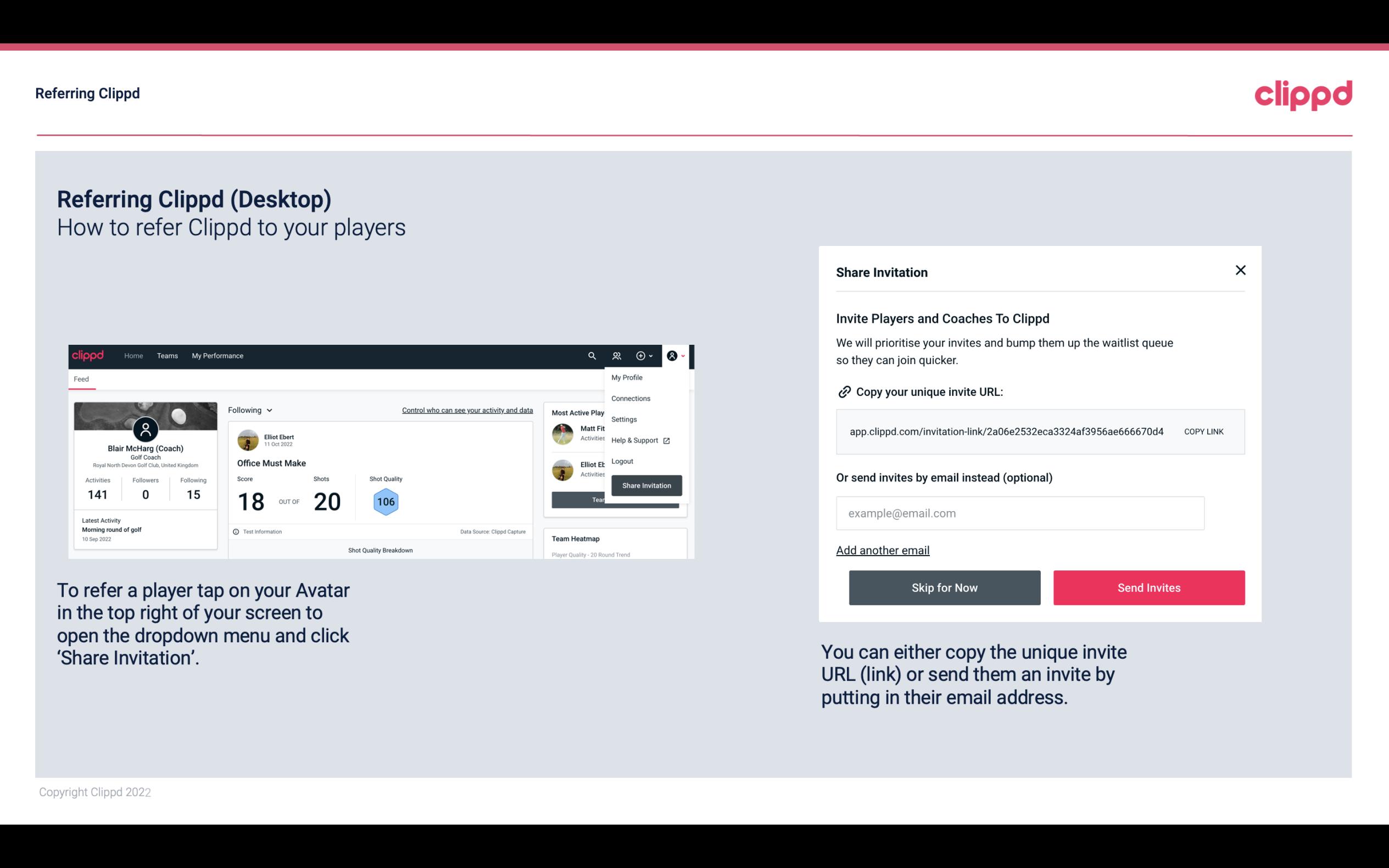Click 'Skip for Now' button in modal
1389x868 pixels.
pos(944,588)
